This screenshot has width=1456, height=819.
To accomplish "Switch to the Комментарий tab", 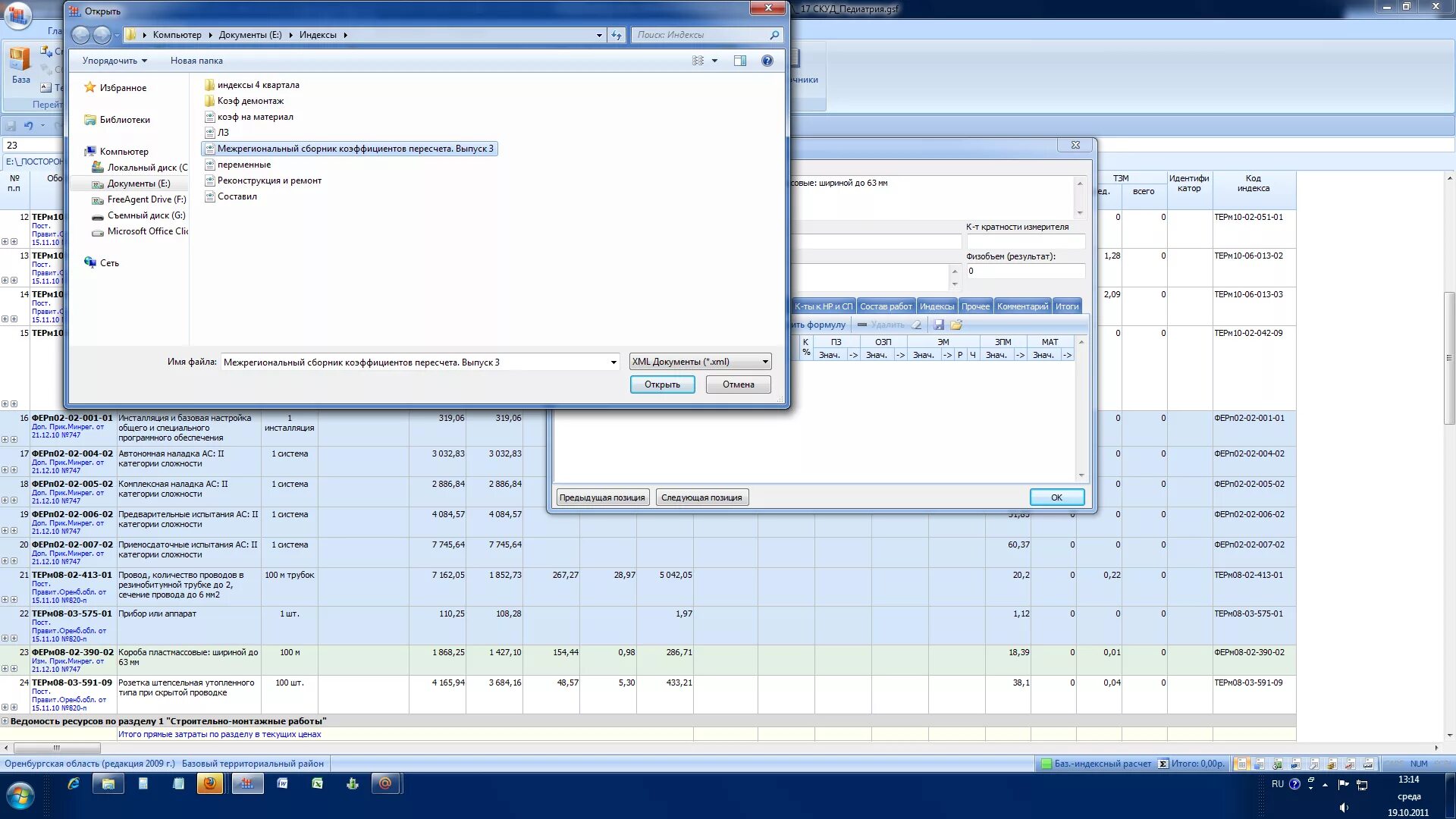I will (1022, 306).
